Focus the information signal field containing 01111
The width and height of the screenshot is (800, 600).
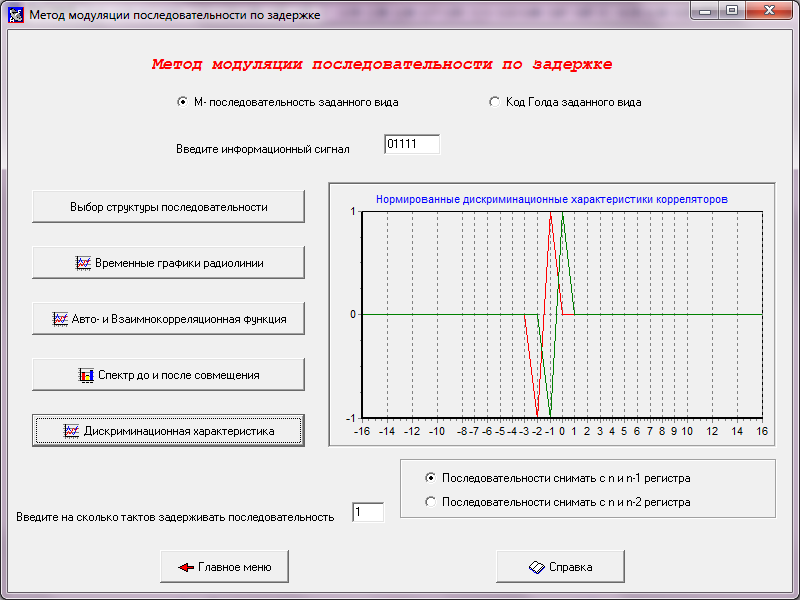(412, 144)
